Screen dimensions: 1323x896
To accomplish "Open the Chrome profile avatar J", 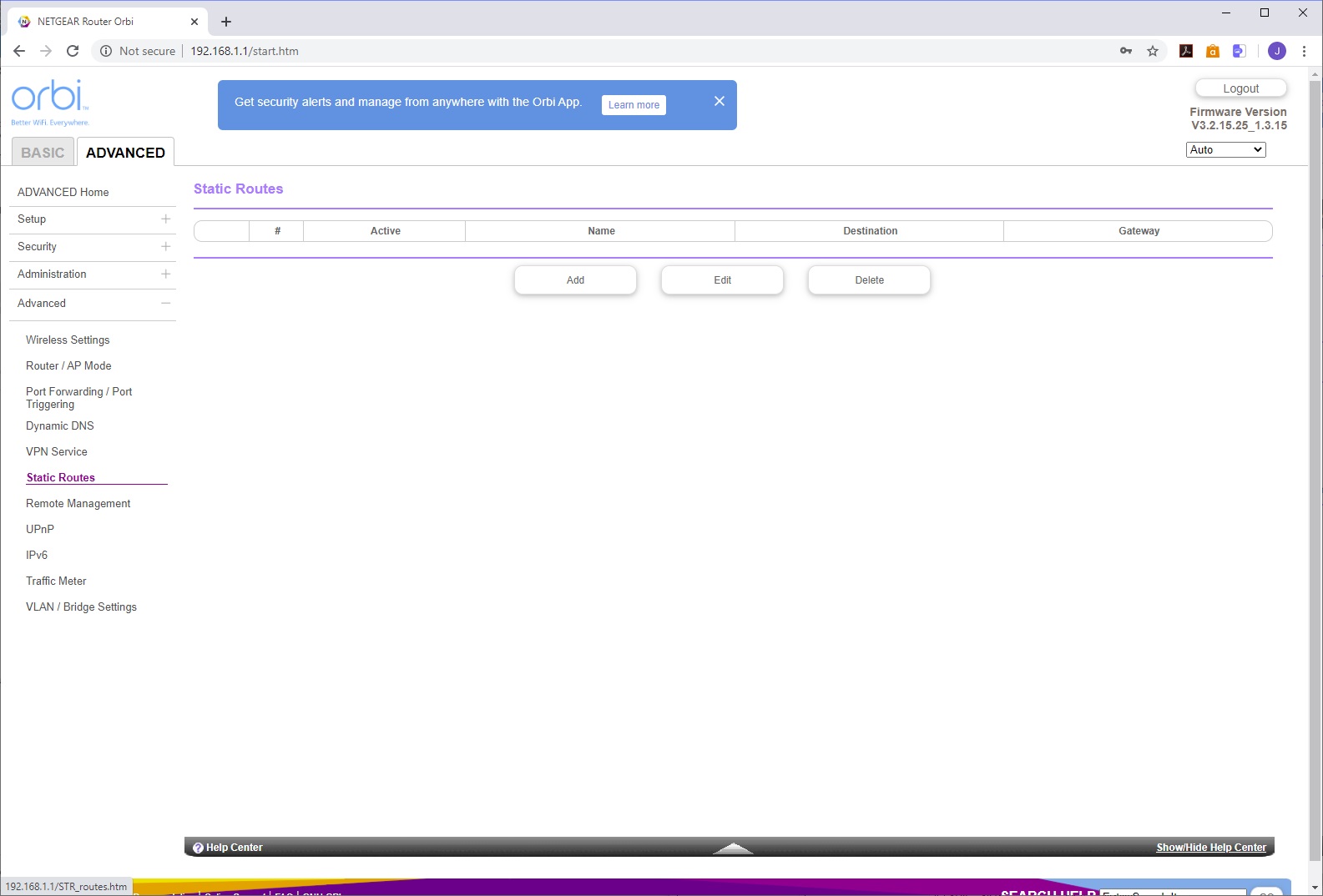I will (1277, 51).
